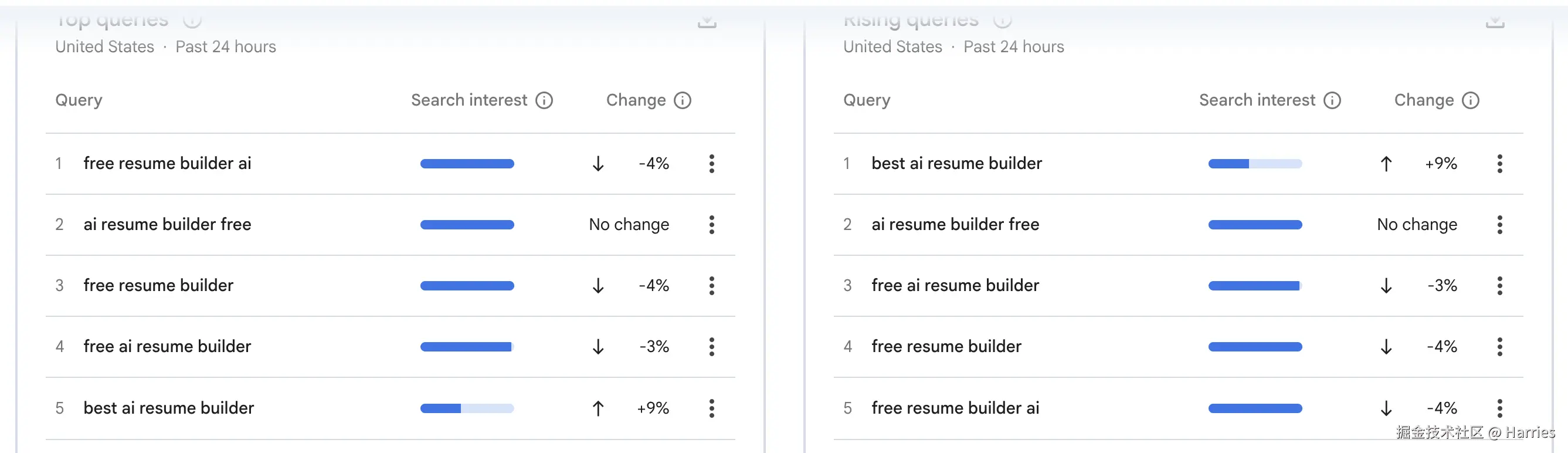Open more options for 'free resume builder' in Top queries
The height and width of the screenshot is (453, 1568).
pos(711,286)
